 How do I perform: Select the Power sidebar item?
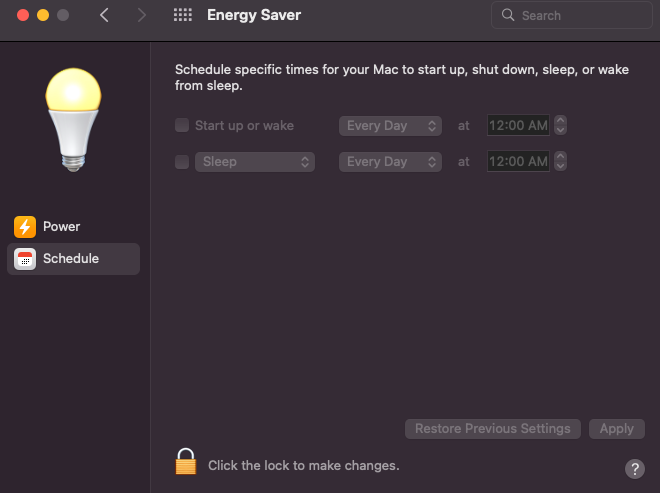[61, 227]
